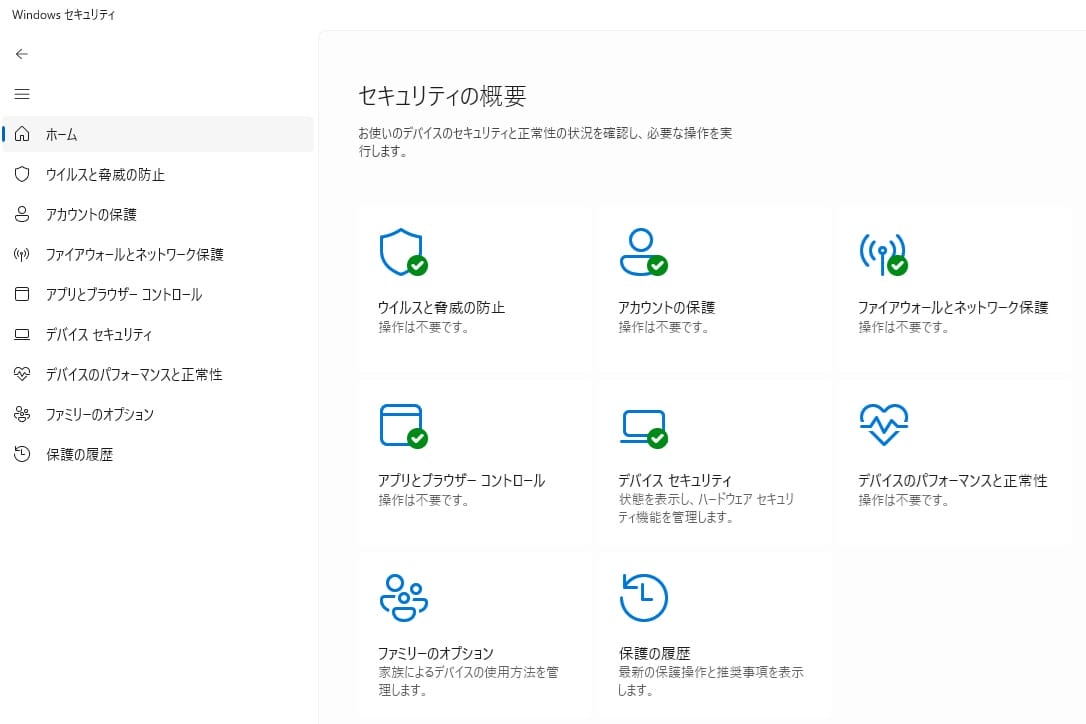The image size is (1086, 724).
Task: Open the large heartbeat icon for device health
Action: coord(884,425)
